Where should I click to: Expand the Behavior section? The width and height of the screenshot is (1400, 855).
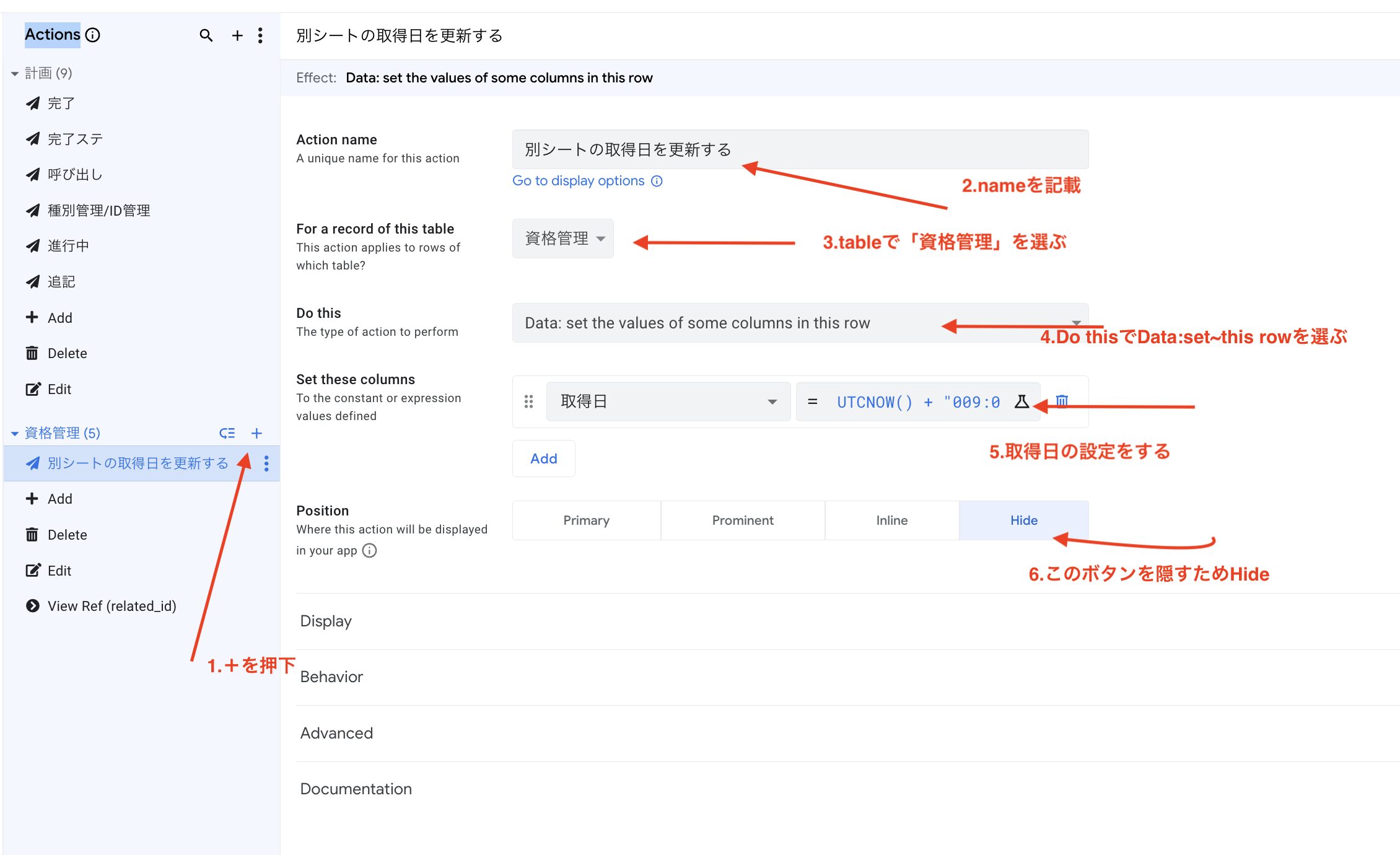(x=331, y=677)
